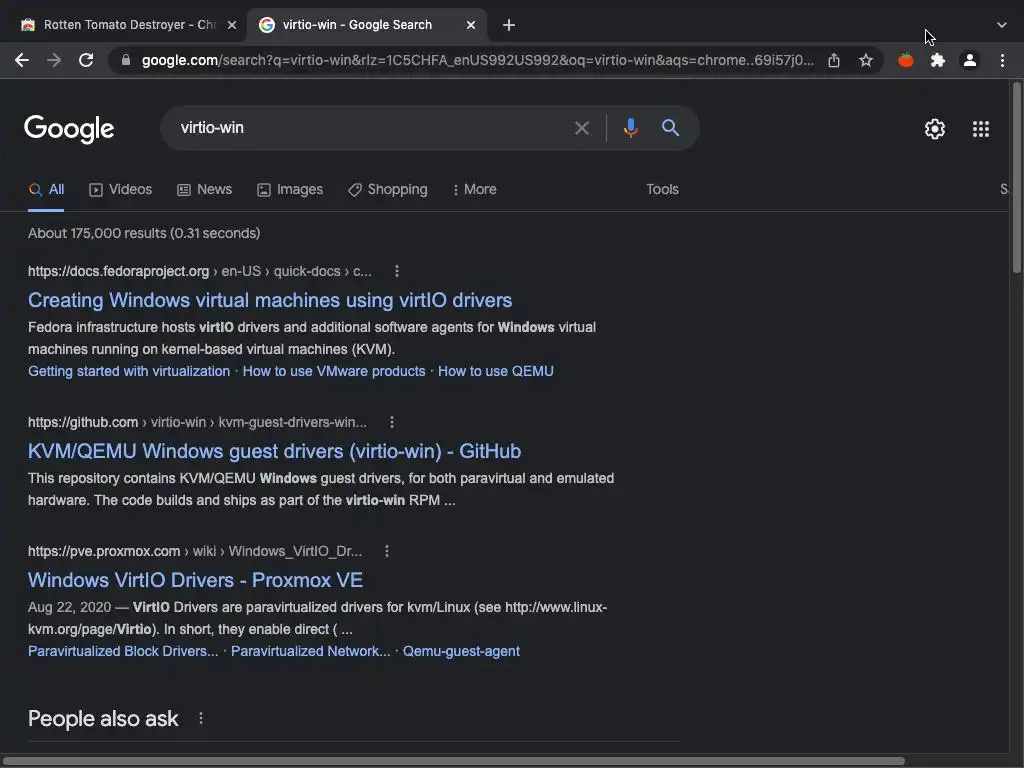The width and height of the screenshot is (1024, 768).
Task: Open Getting started with virtualization link
Action: (129, 371)
